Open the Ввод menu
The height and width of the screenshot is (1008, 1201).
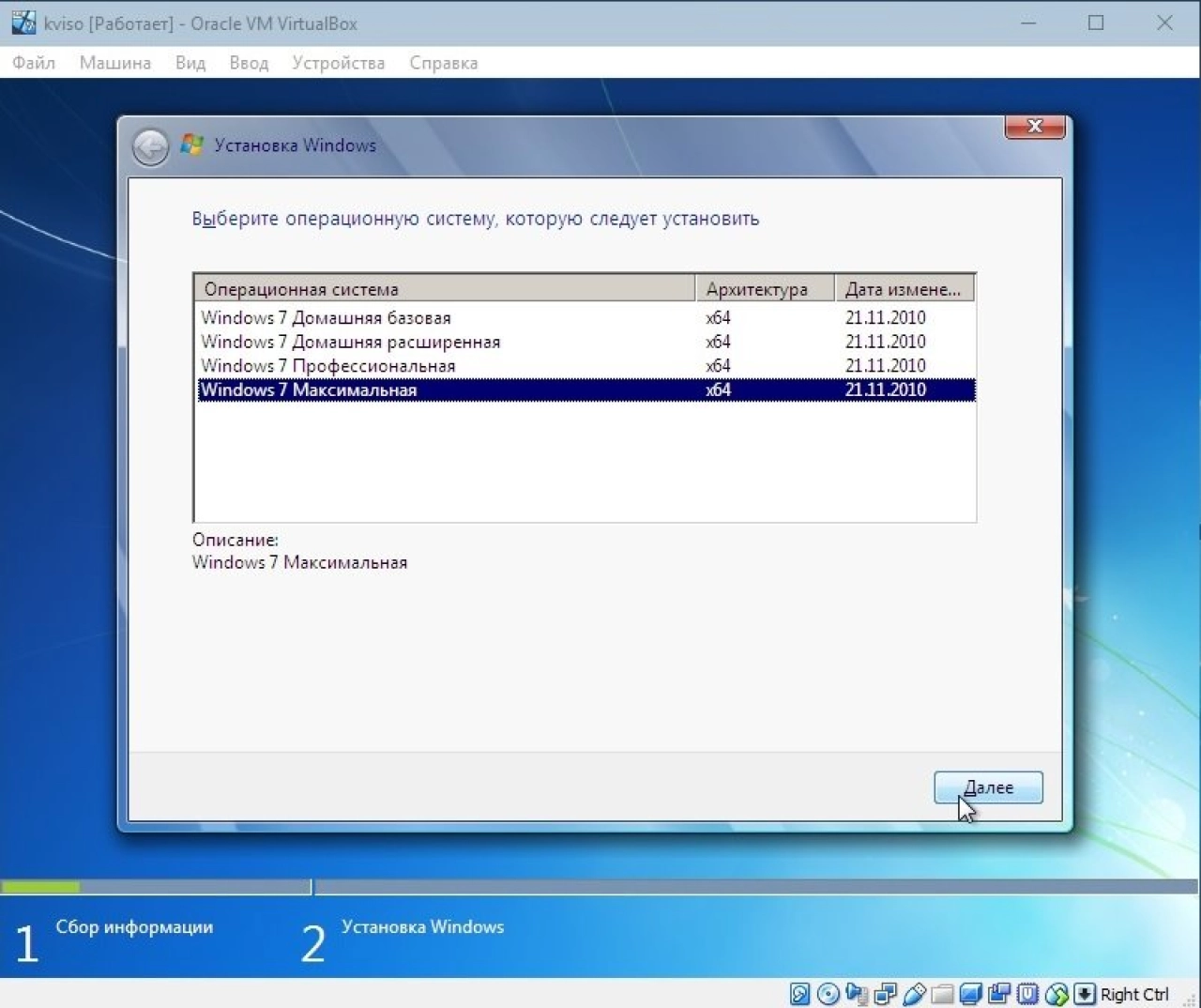click(249, 63)
